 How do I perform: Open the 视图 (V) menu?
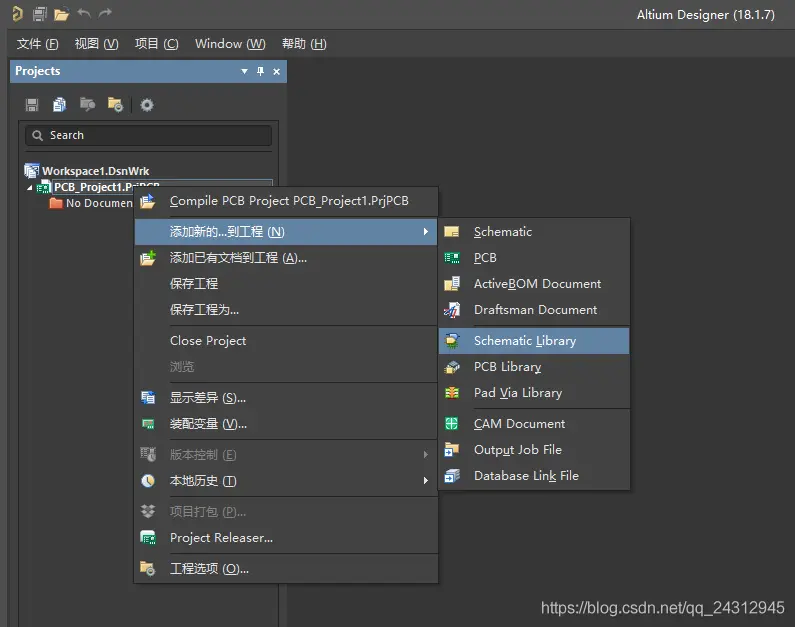pyautogui.click(x=96, y=44)
